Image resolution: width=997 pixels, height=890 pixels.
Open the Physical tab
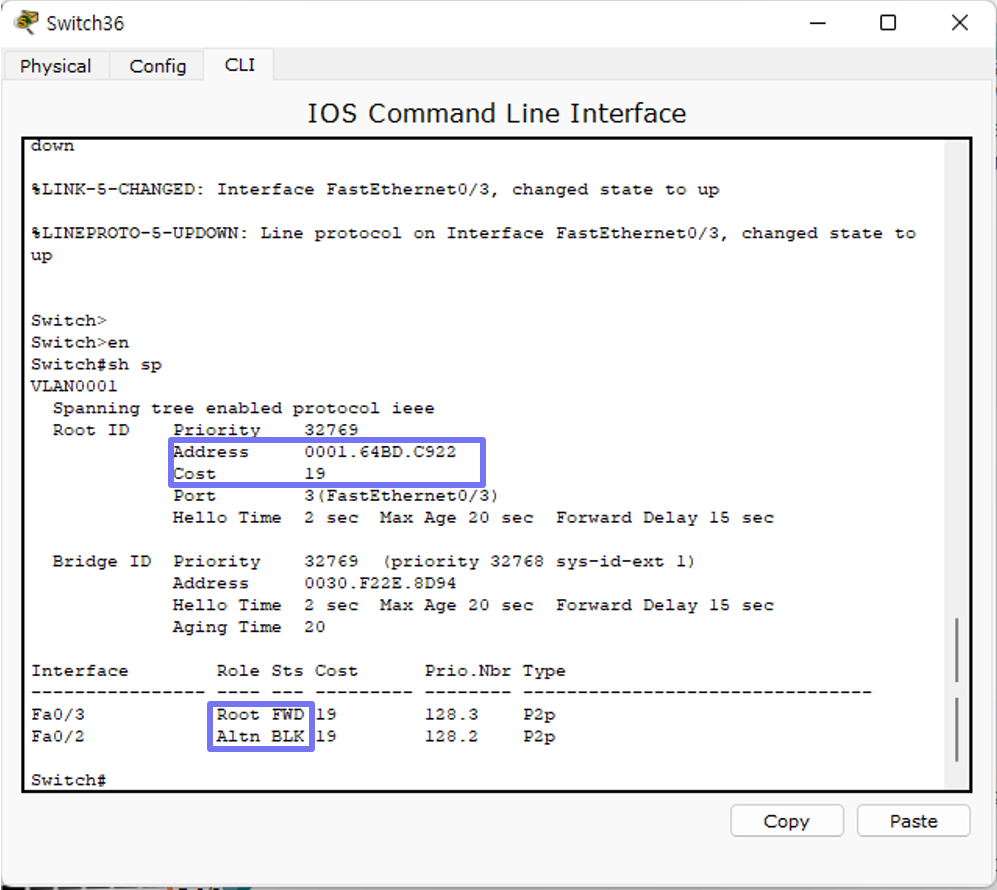click(x=55, y=66)
